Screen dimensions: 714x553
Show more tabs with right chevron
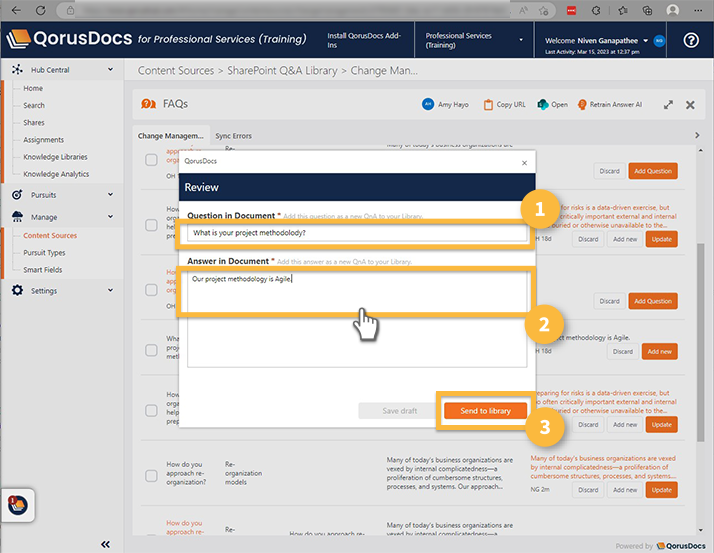click(x=697, y=135)
